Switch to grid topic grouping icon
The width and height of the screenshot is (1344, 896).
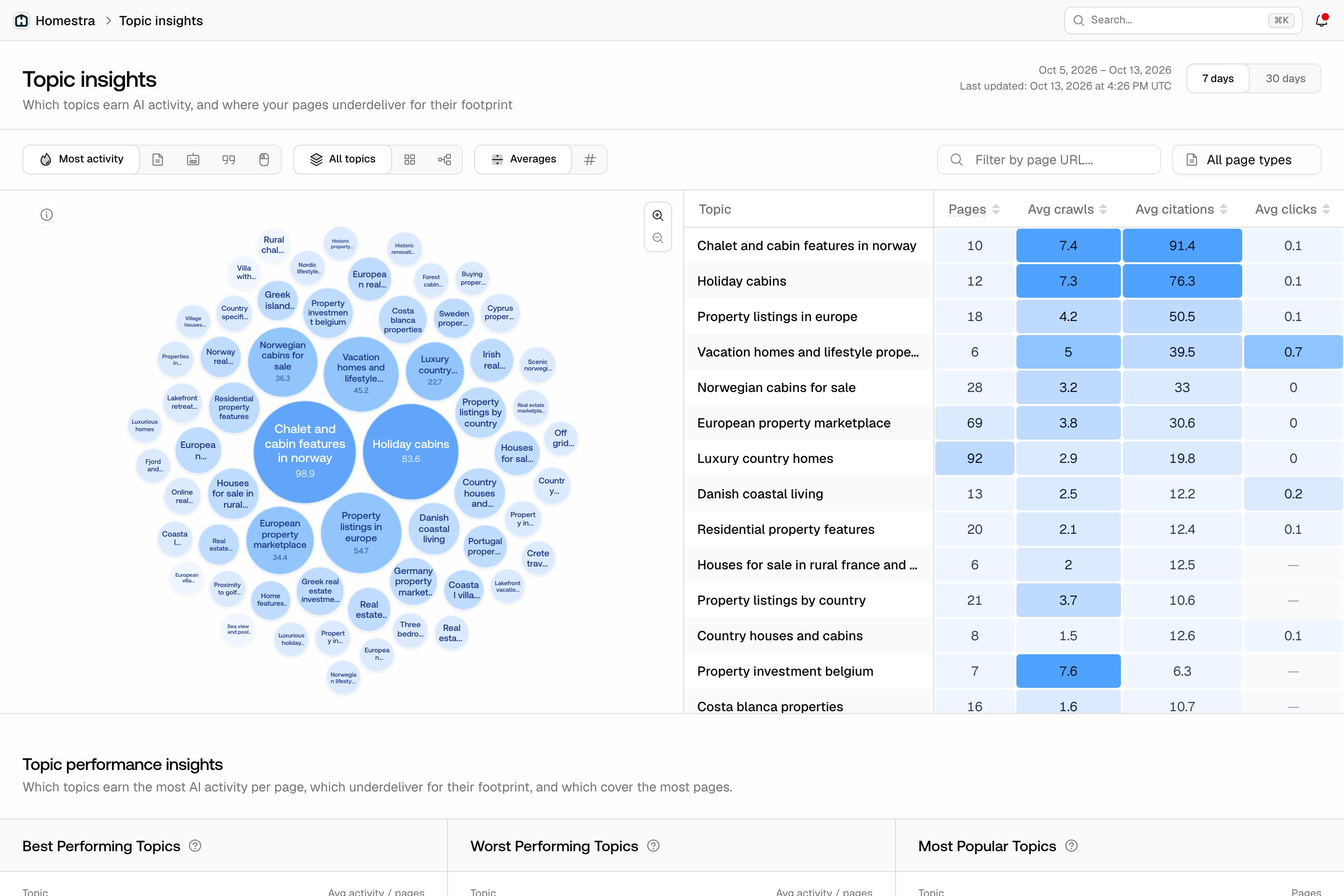[410, 160]
